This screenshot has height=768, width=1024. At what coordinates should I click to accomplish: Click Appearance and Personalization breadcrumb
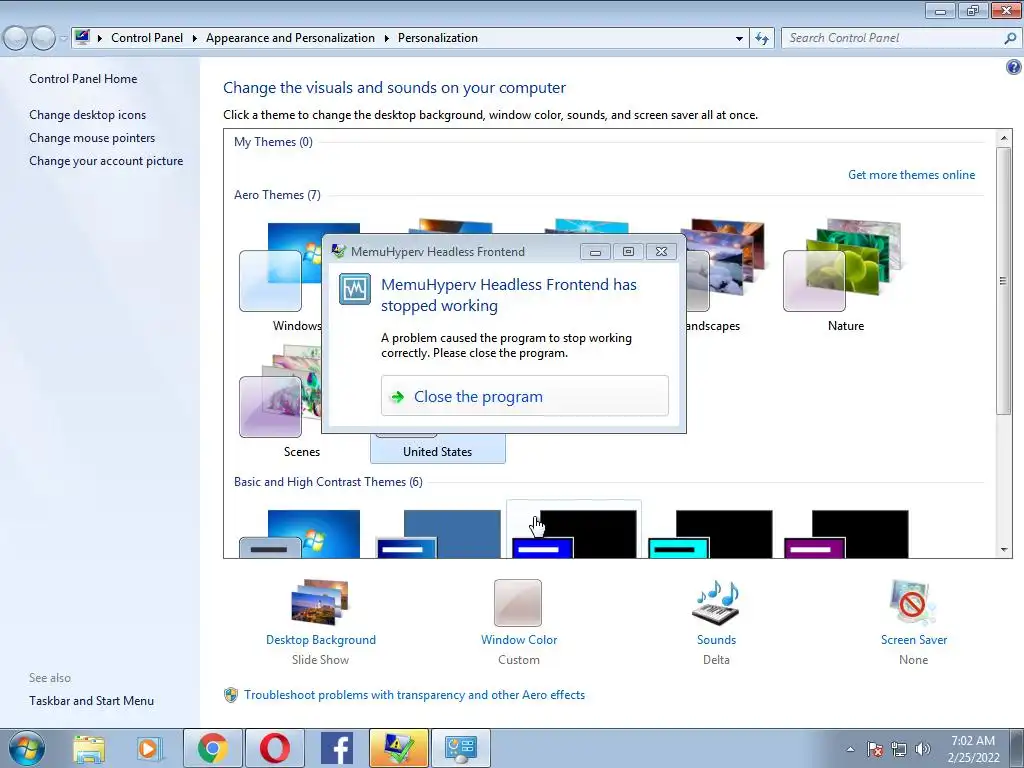click(x=290, y=38)
